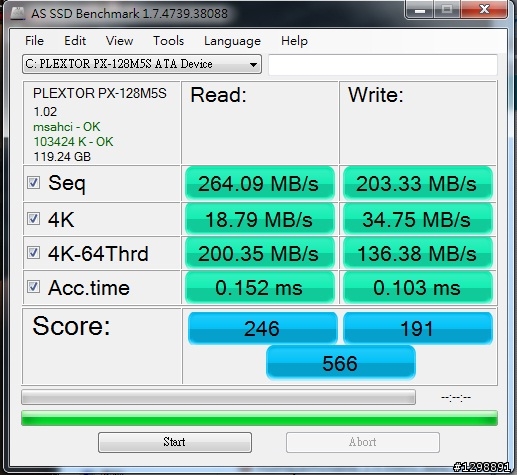Minimize the AS SSD Benchmark window
517x475 pixels.
coord(420,10)
